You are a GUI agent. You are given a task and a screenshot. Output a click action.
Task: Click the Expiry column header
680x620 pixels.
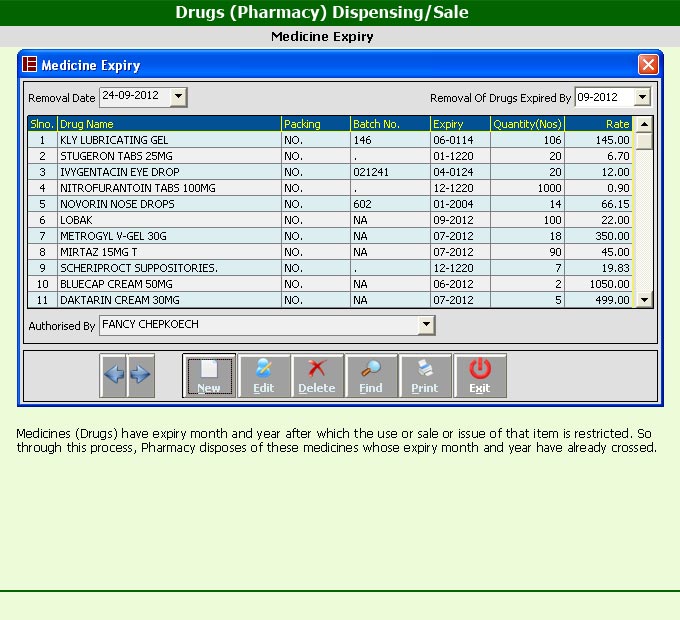click(461, 124)
